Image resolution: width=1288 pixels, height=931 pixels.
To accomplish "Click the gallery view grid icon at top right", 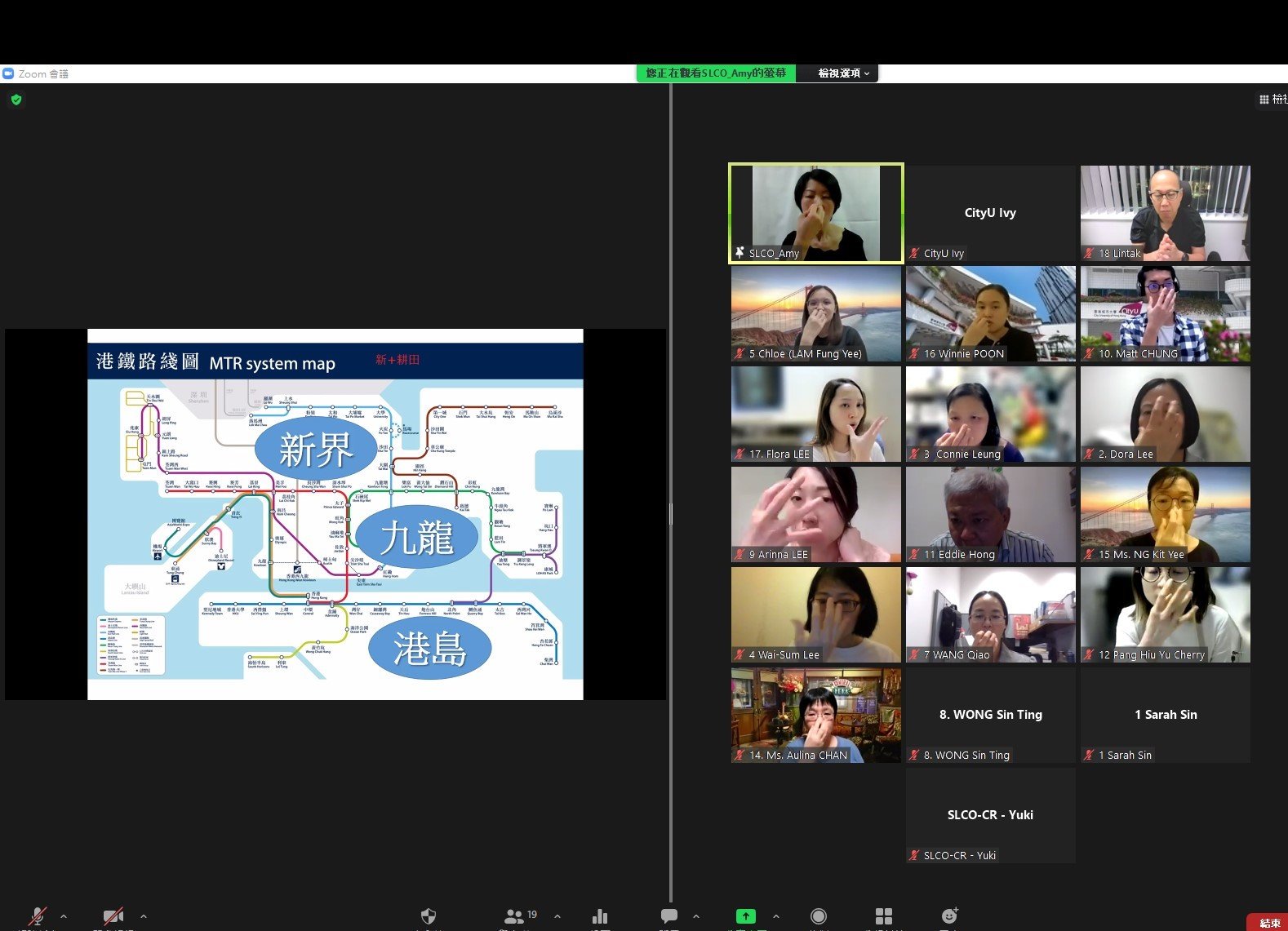I will [x=1264, y=100].
